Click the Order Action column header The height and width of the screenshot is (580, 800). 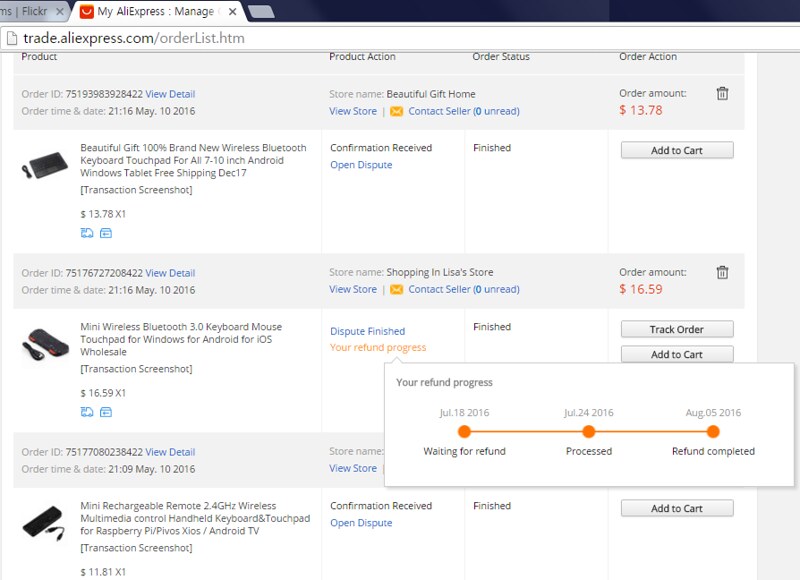(x=648, y=57)
